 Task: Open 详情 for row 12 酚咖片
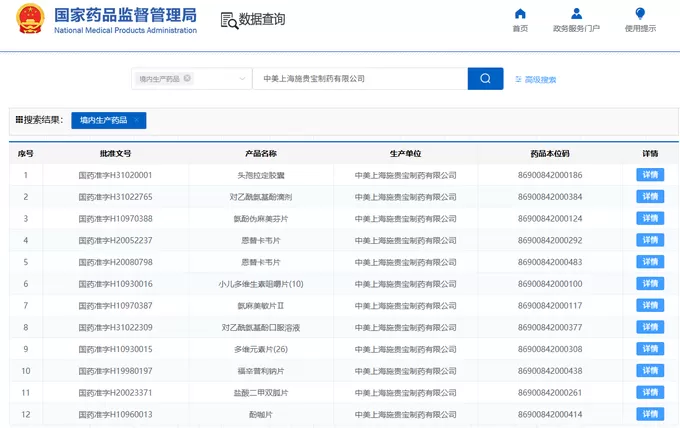click(650, 414)
